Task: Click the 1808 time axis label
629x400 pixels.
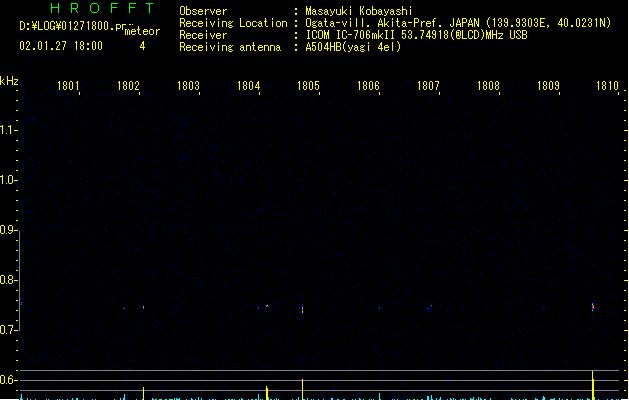Action: (488, 86)
